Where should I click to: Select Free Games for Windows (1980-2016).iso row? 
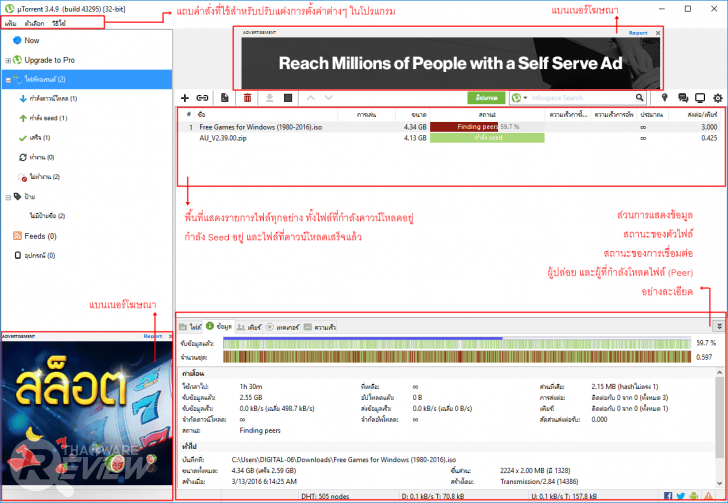click(449, 127)
